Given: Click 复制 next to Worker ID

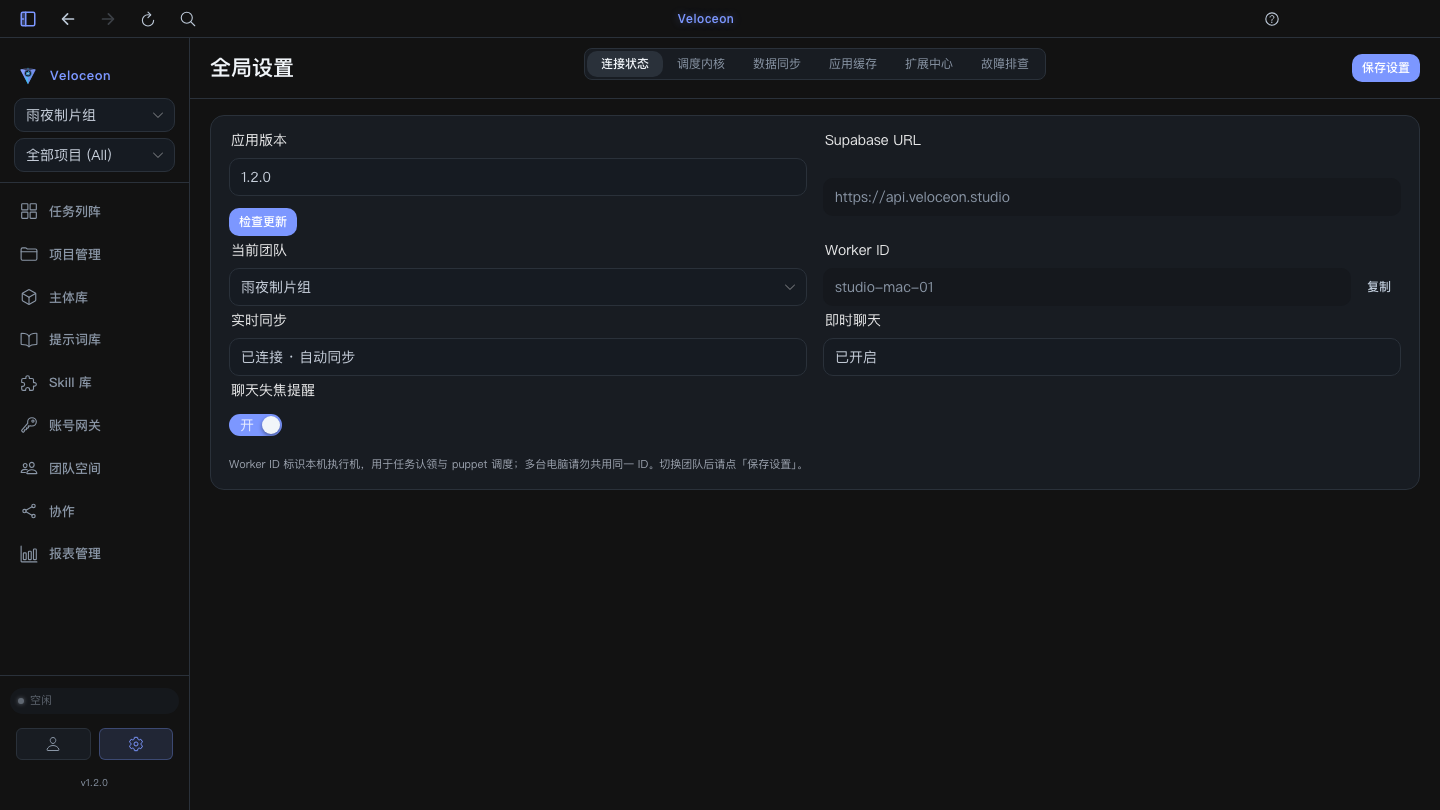Looking at the screenshot, I should (x=1379, y=287).
